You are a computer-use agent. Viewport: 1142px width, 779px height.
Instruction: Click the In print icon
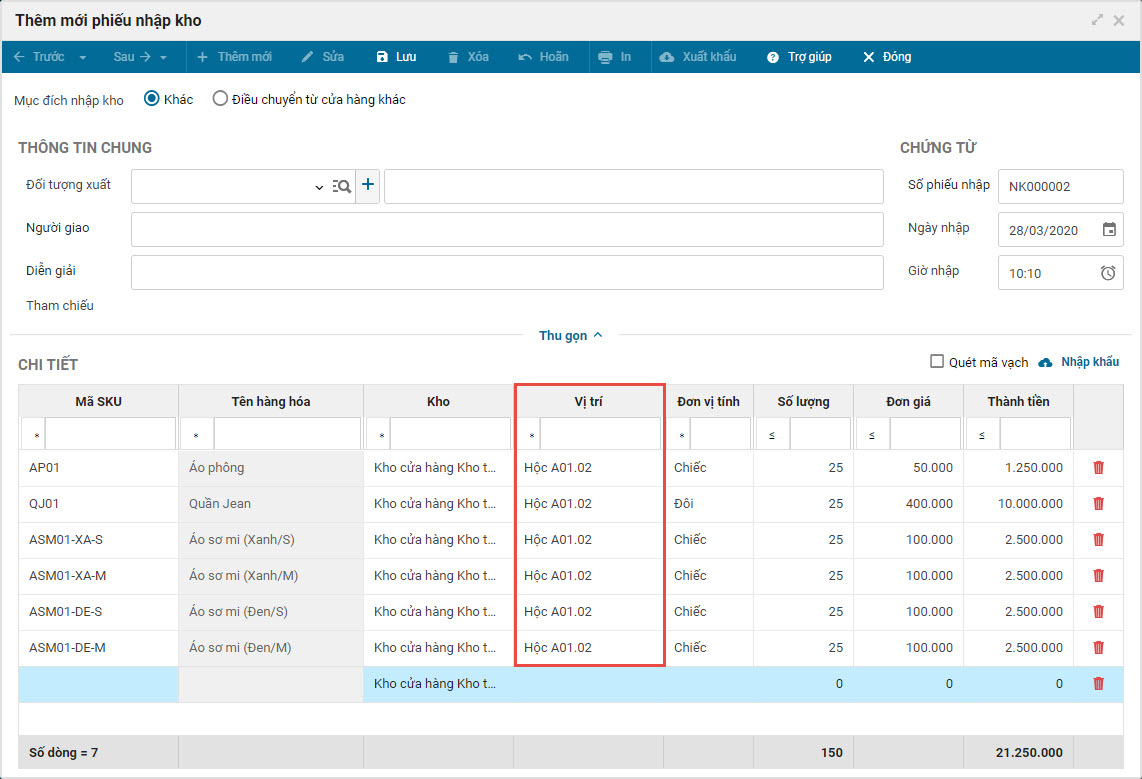click(x=605, y=57)
